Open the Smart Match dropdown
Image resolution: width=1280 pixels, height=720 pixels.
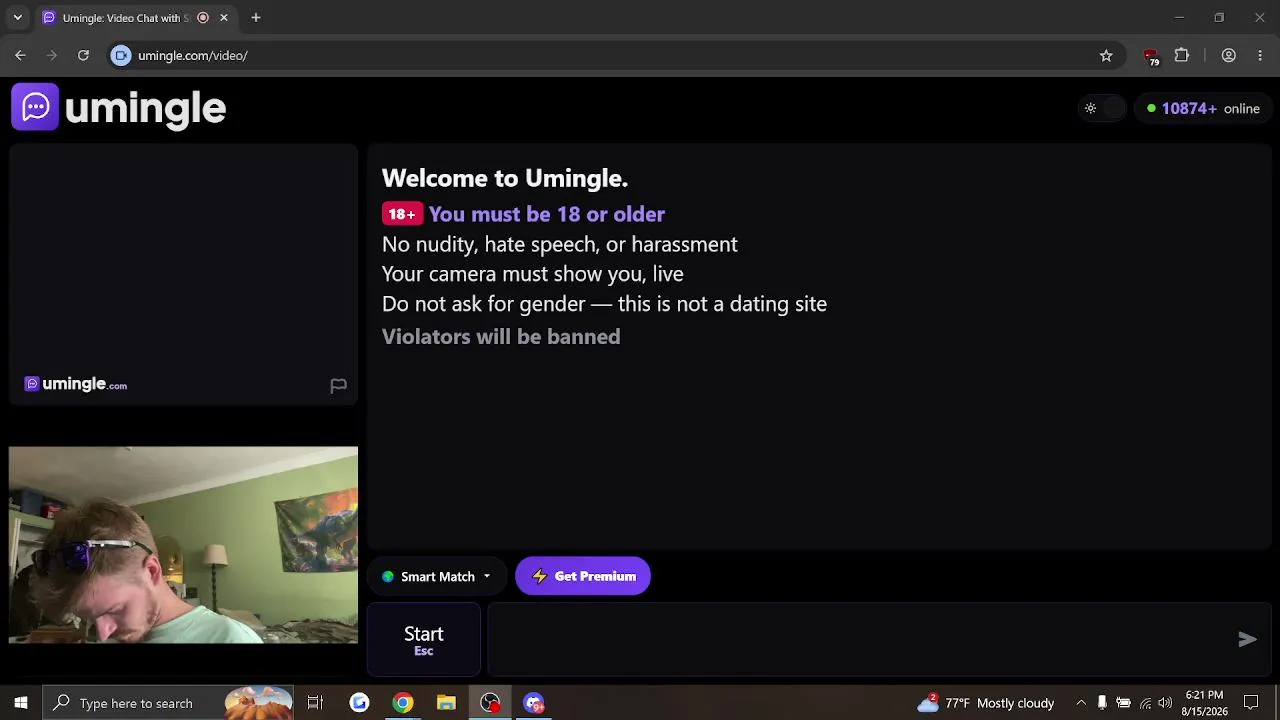pos(436,576)
